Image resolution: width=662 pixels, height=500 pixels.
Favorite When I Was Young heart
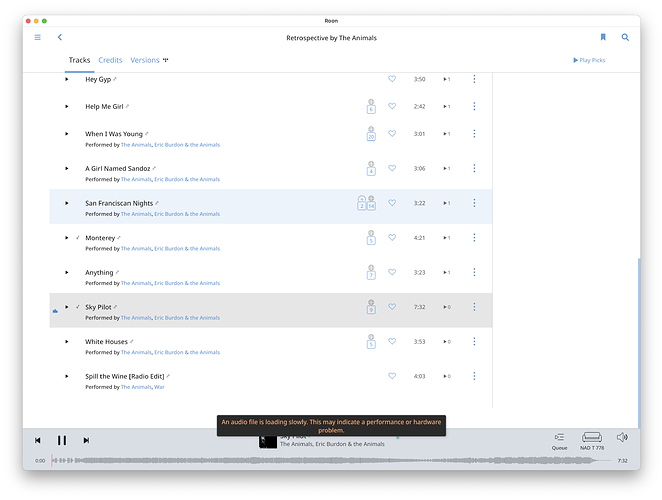[392, 133]
